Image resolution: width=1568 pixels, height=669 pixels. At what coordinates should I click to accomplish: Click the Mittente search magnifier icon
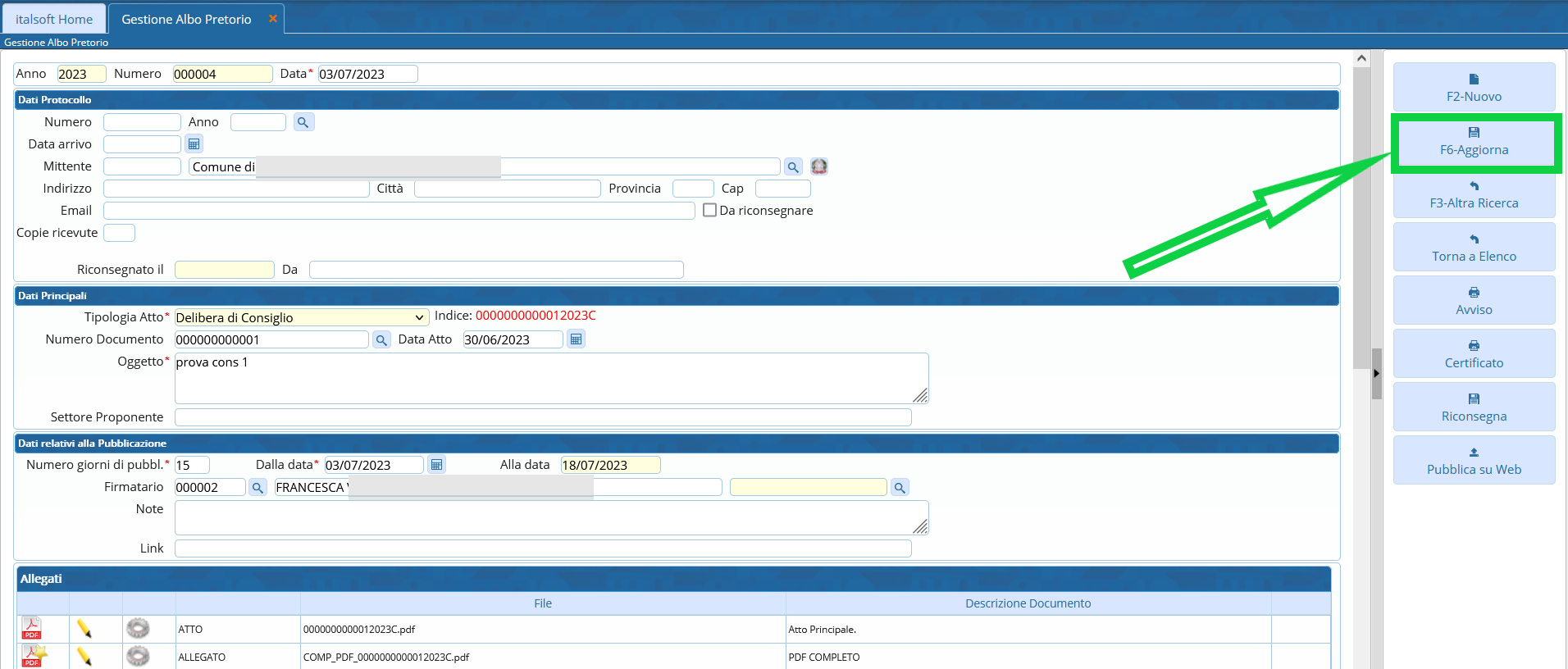(x=793, y=167)
